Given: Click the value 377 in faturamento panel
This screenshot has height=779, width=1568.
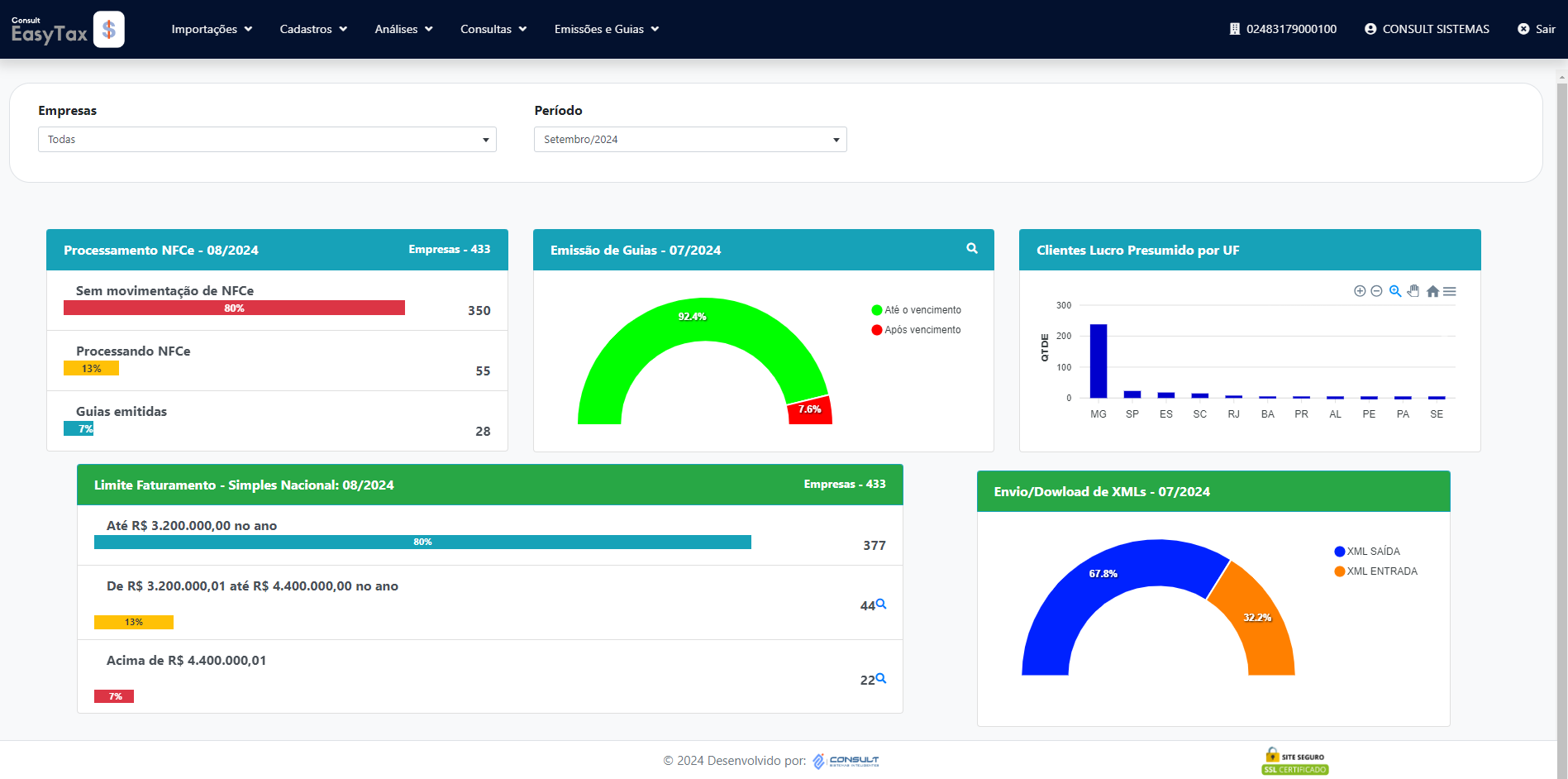Looking at the screenshot, I should pos(875,546).
